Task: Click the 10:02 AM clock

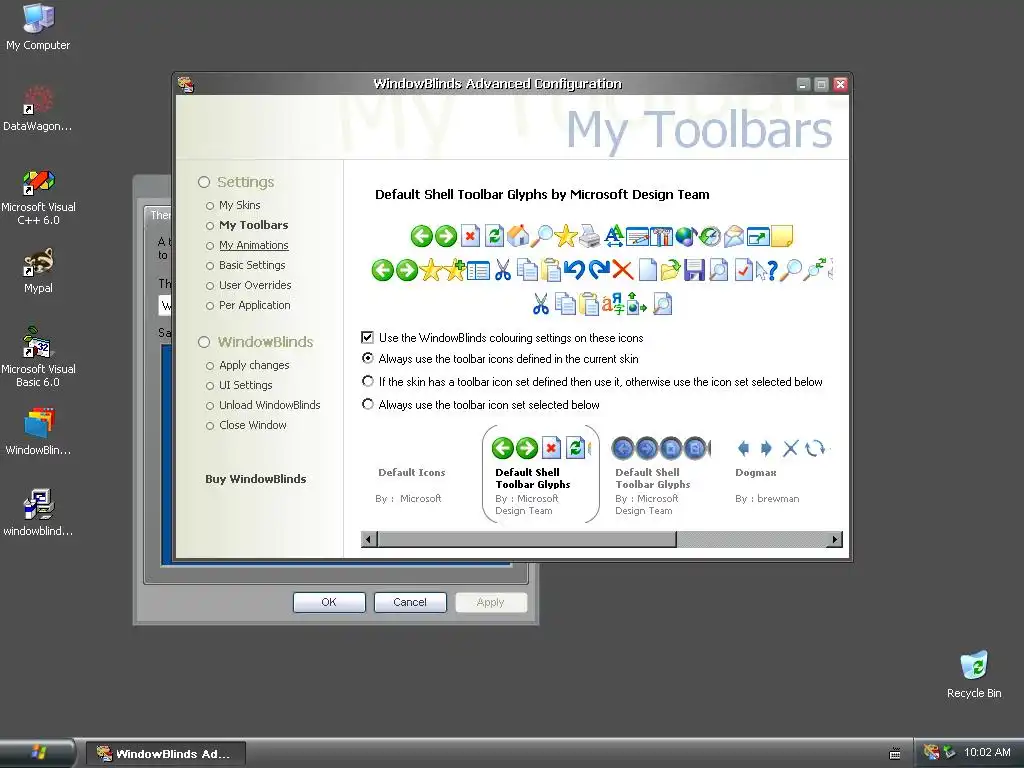Action: pyautogui.click(x=987, y=752)
